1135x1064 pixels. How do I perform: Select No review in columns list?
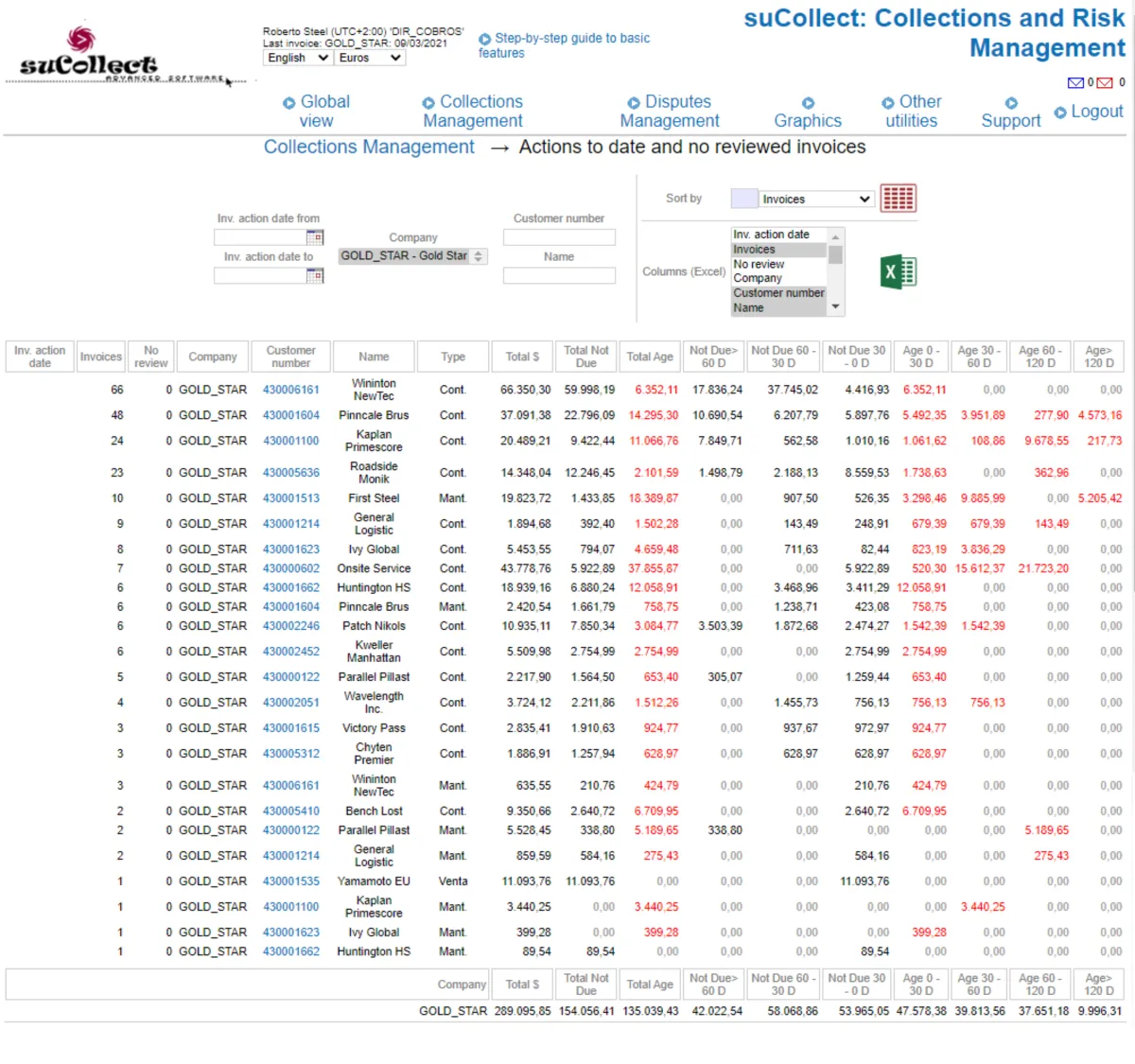pyautogui.click(x=779, y=264)
